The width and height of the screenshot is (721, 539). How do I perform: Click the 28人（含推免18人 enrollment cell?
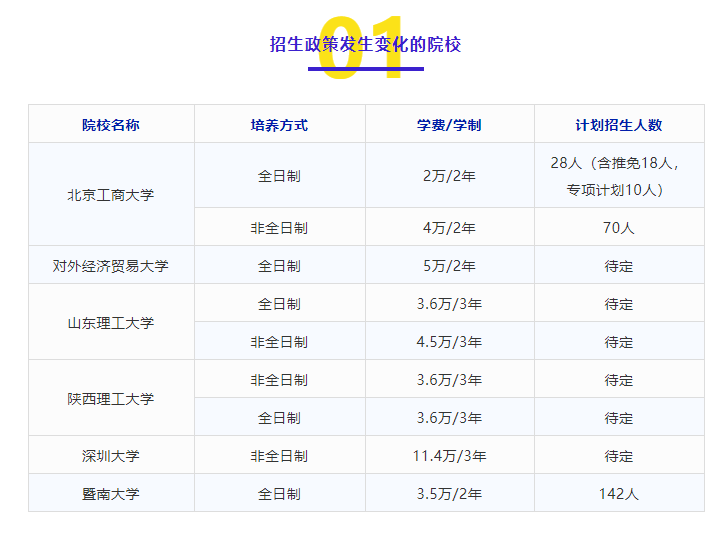(619, 176)
